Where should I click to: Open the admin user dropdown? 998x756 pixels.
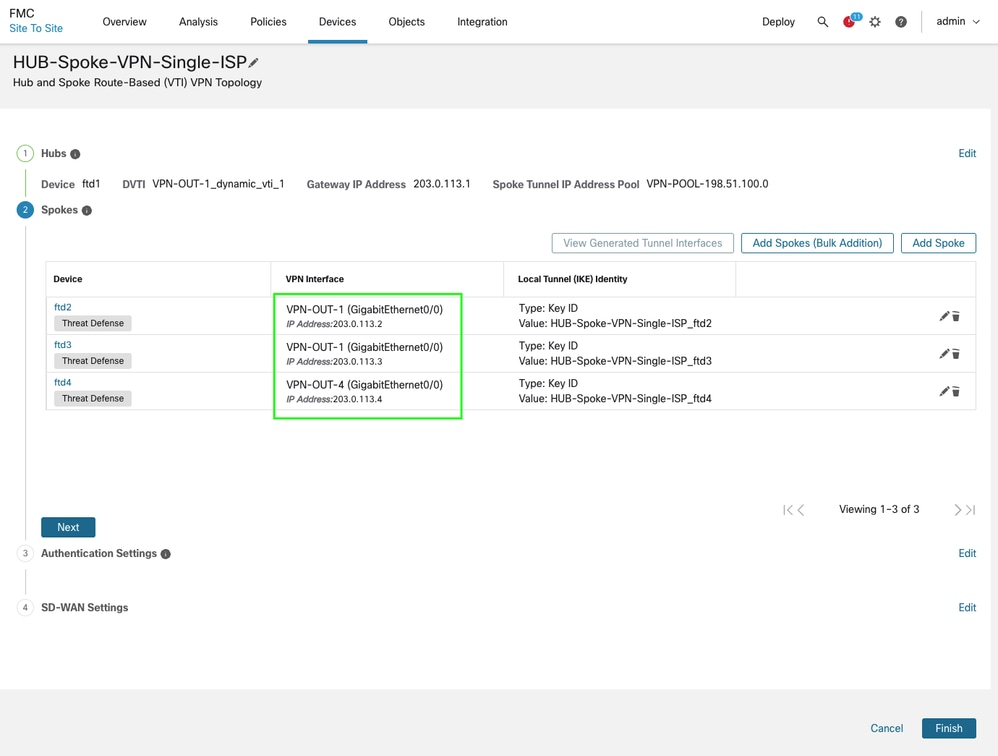958,22
